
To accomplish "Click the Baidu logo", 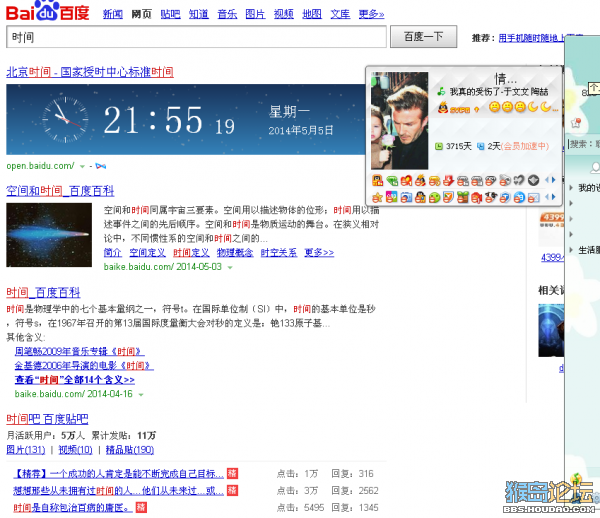I will click(47, 11).
